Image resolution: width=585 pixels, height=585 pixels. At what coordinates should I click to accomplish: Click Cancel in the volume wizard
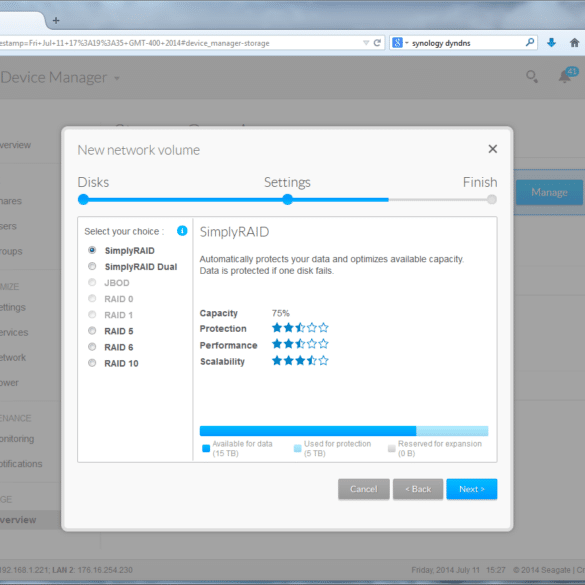coord(364,489)
